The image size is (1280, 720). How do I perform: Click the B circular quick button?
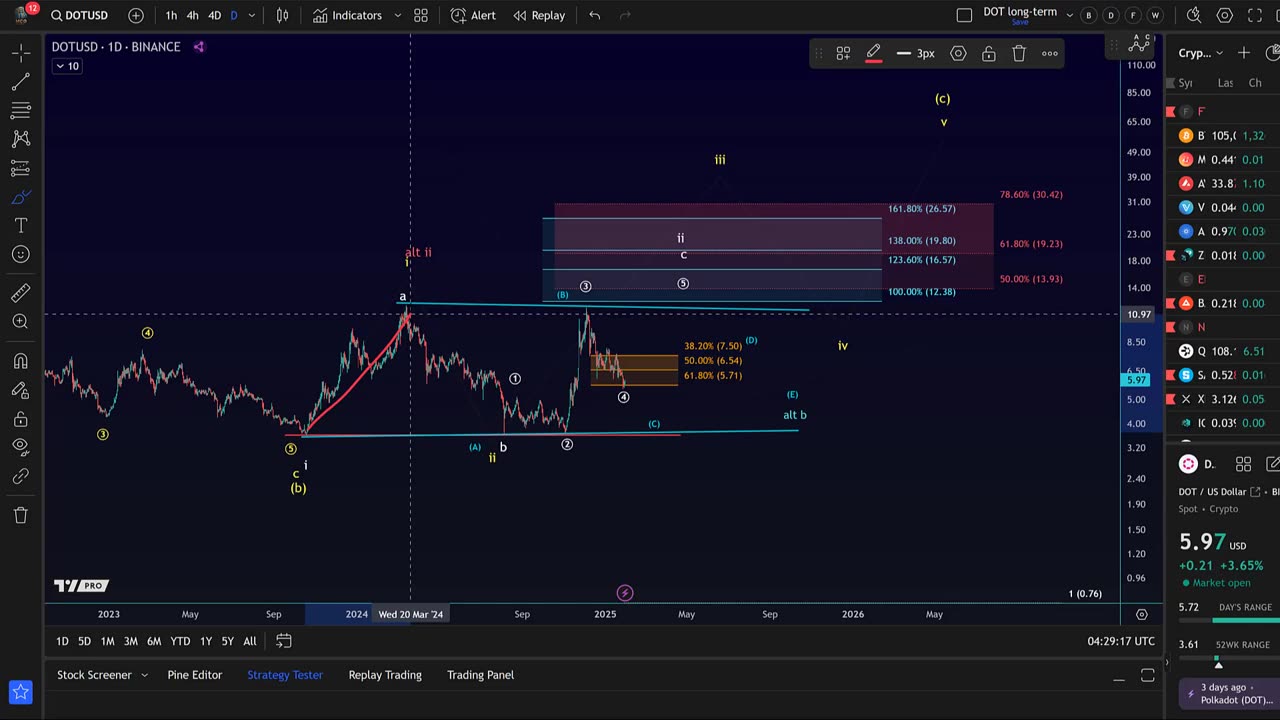click(1089, 15)
